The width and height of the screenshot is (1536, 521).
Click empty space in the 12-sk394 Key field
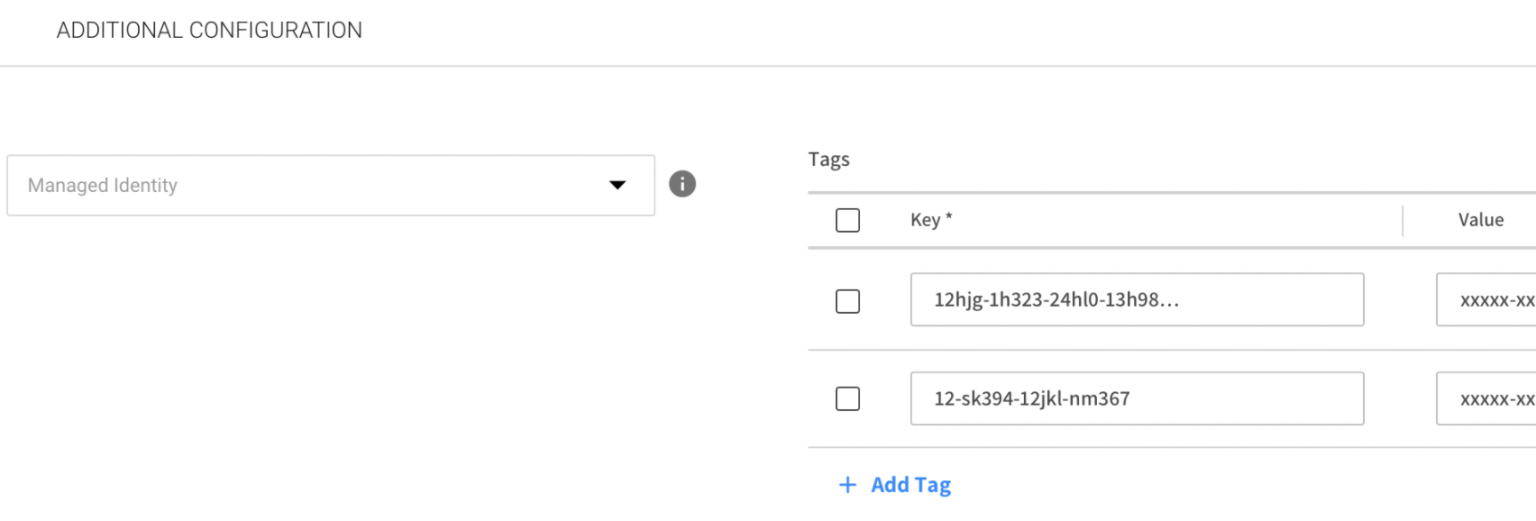pos(1250,398)
